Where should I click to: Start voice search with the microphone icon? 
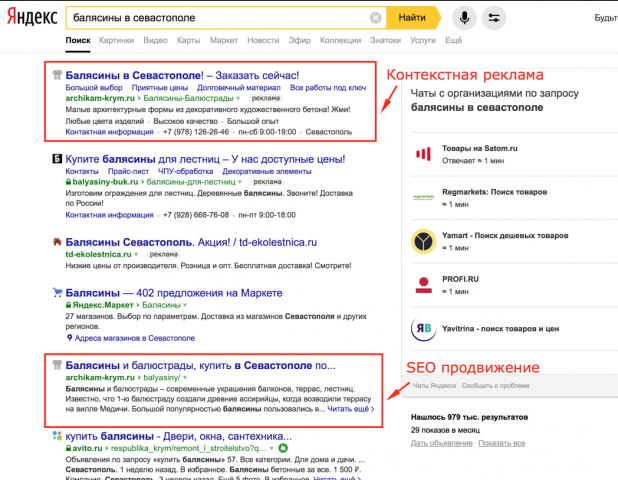[x=464, y=18]
